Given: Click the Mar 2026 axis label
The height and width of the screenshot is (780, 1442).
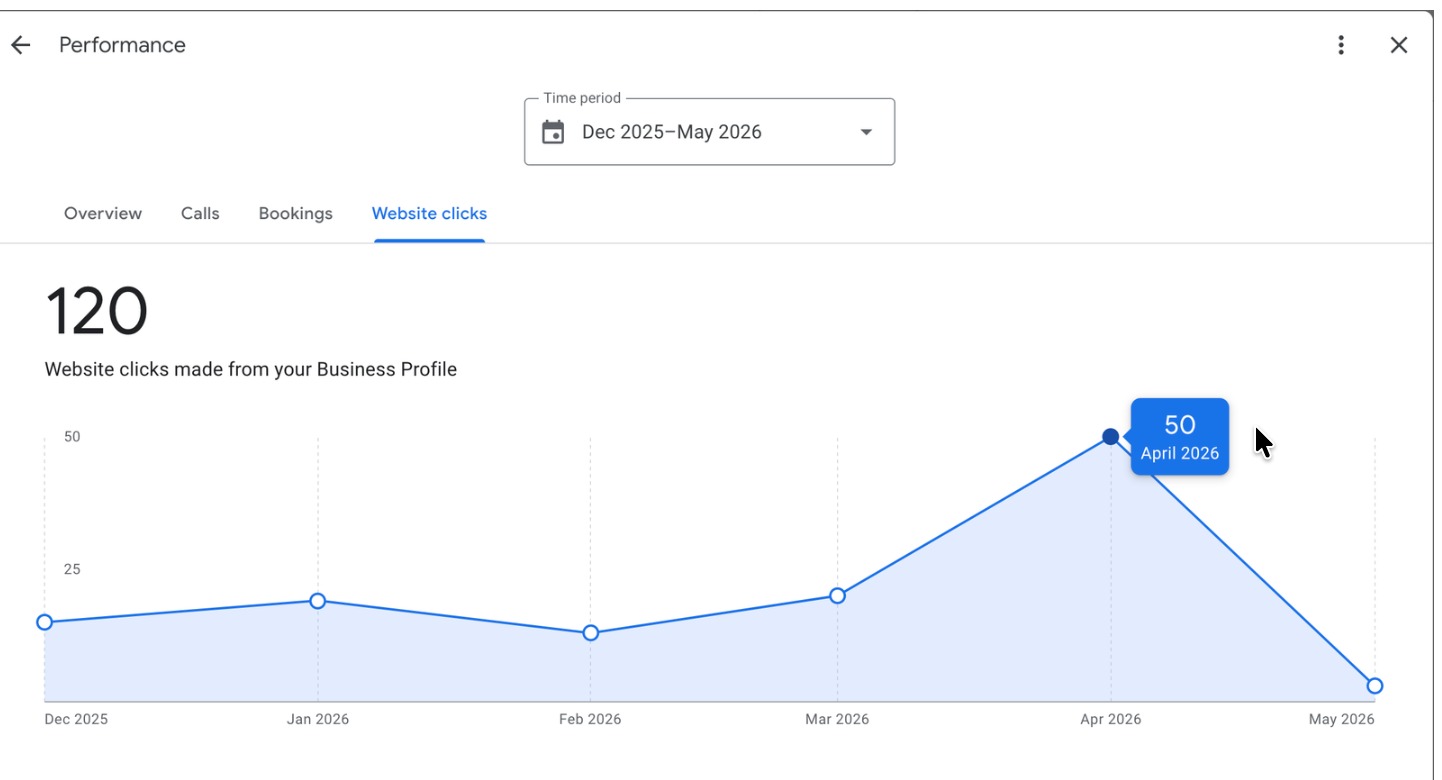Looking at the screenshot, I should tap(837, 719).
